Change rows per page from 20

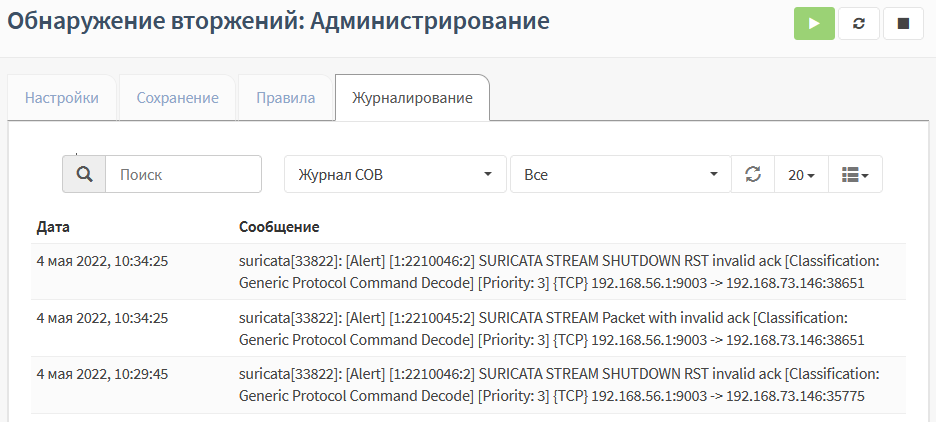click(x=801, y=174)
